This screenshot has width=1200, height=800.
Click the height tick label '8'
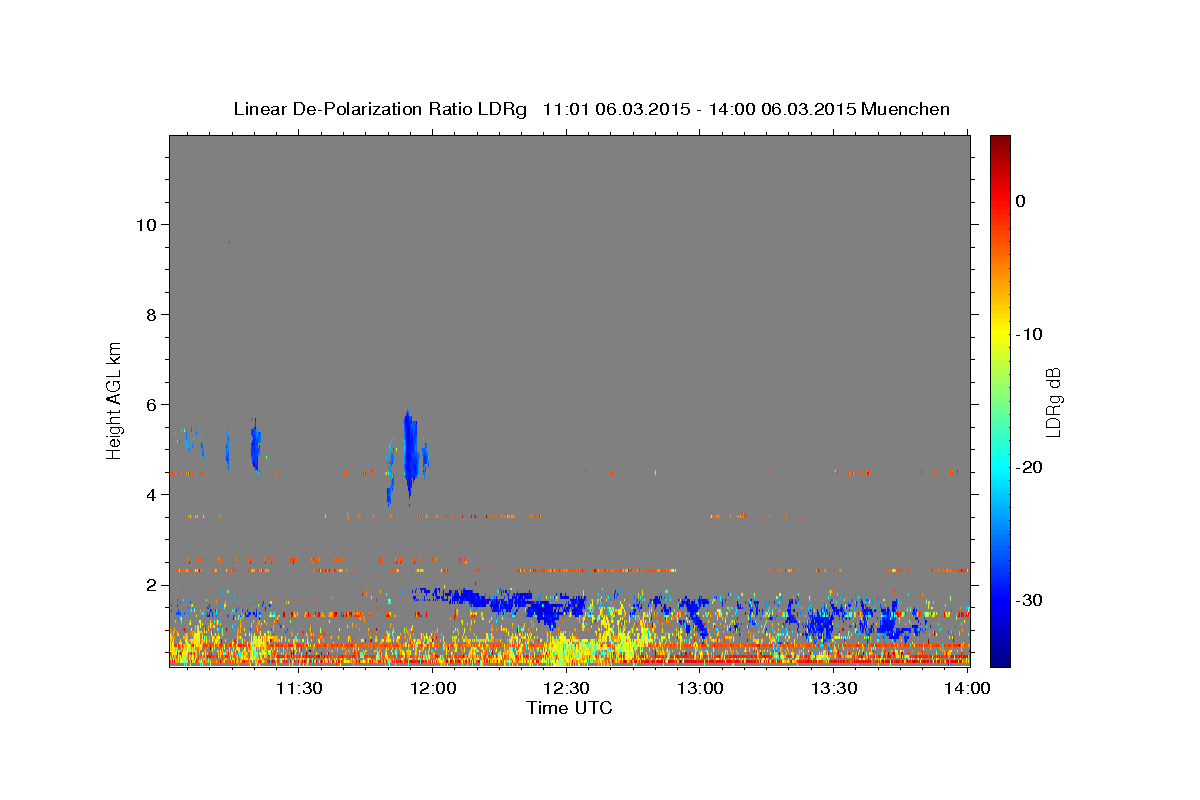click(x=152, y=314)
